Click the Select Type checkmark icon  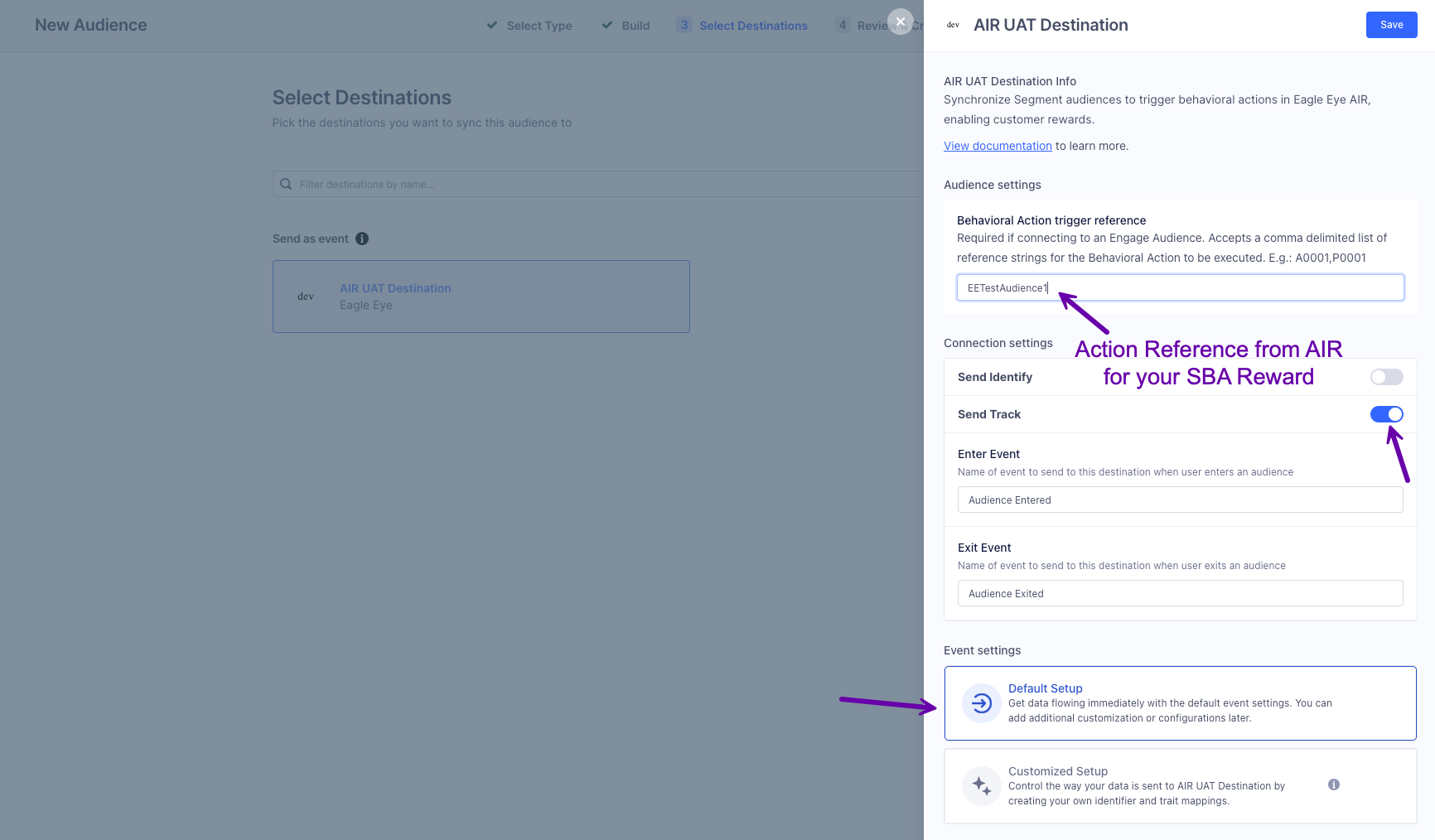(491, 25)
